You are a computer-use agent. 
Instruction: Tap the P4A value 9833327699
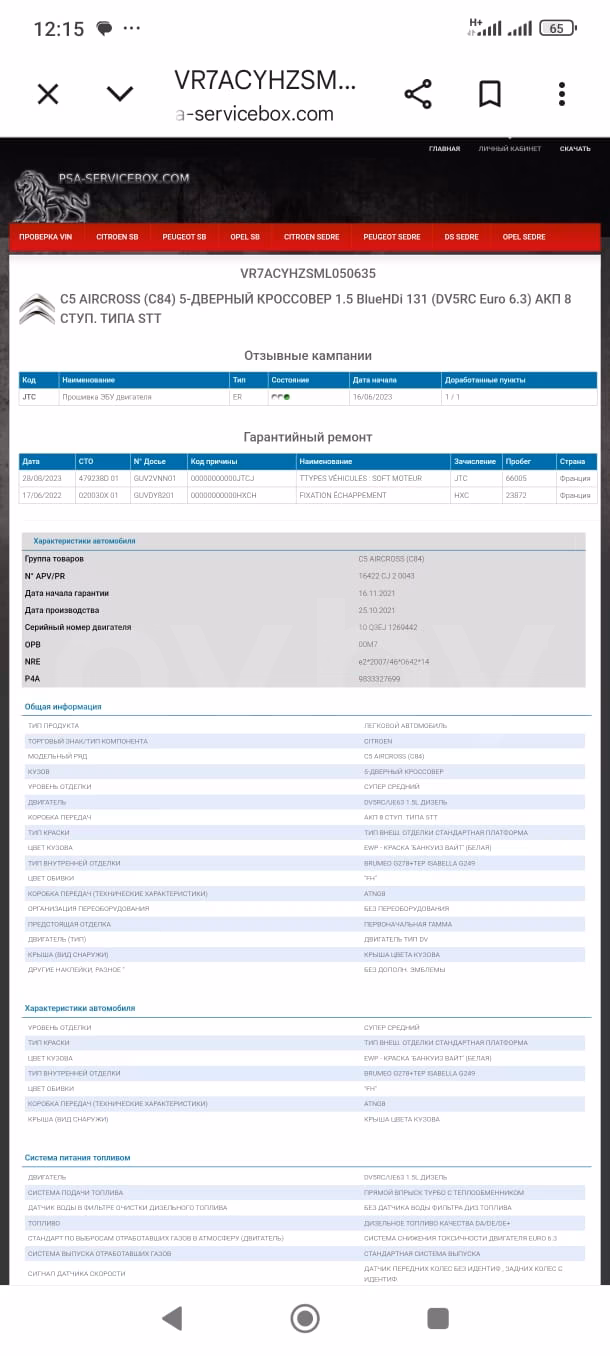click(379, 679)
